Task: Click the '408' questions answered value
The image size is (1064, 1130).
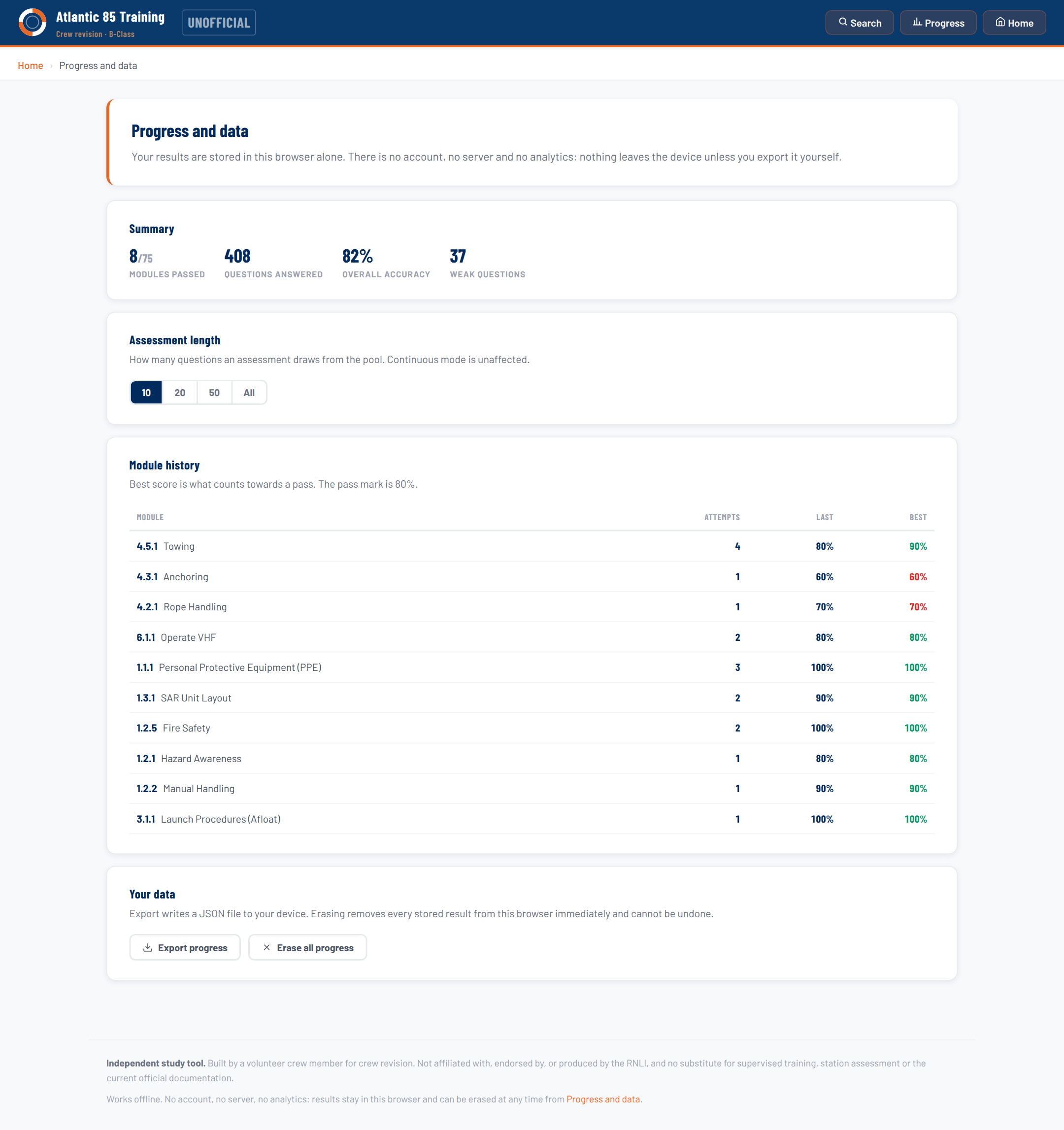Action: point(237,256)
